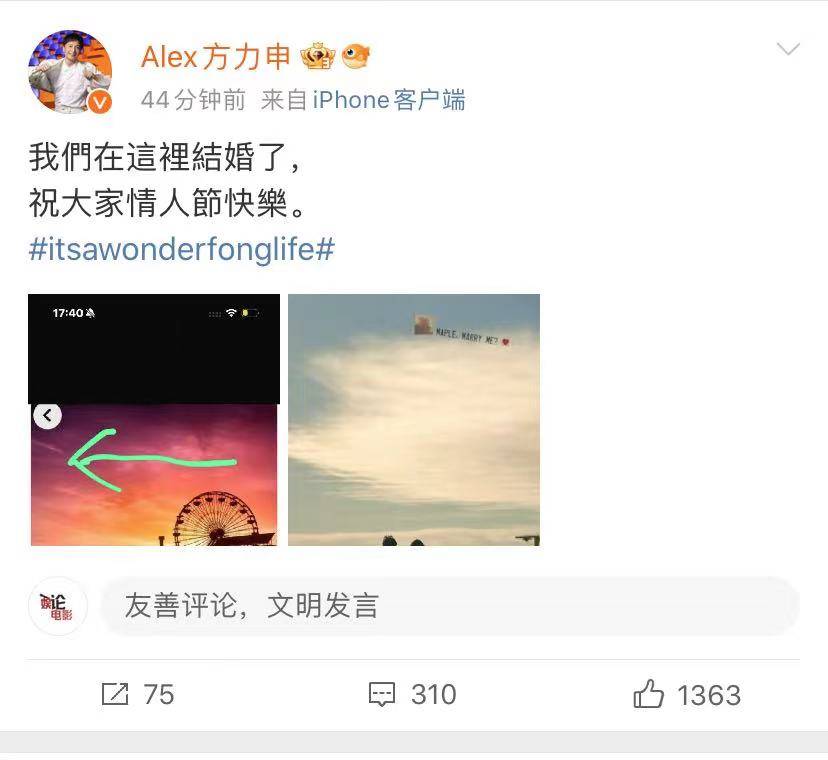Open the iPhone客户端 source link
Image resolution: width=828 pixels, height=760 pixels.
click(389, 100)
